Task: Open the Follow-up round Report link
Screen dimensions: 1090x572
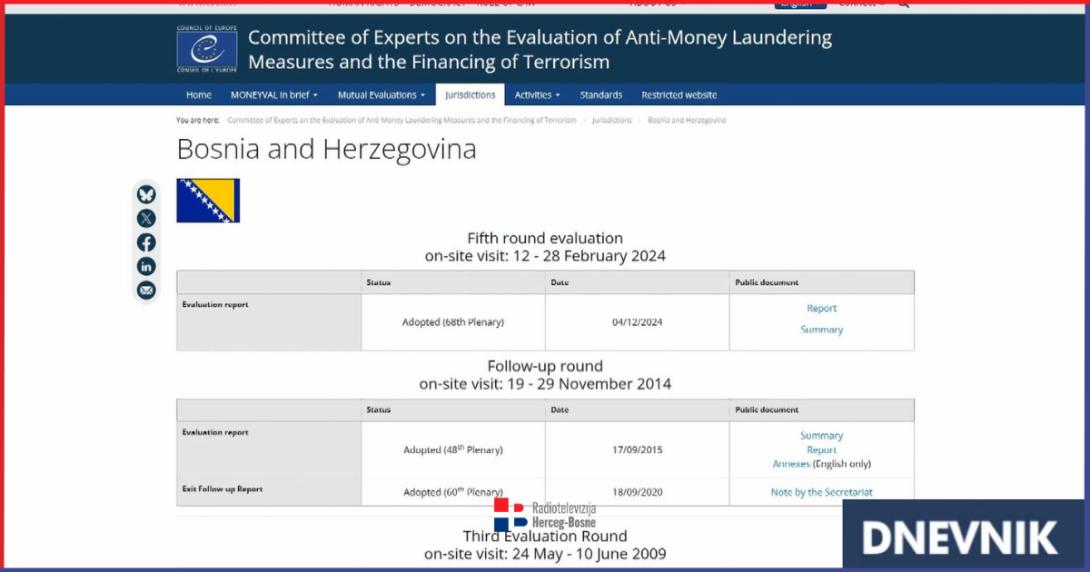Action: click(x=822, y=450)
